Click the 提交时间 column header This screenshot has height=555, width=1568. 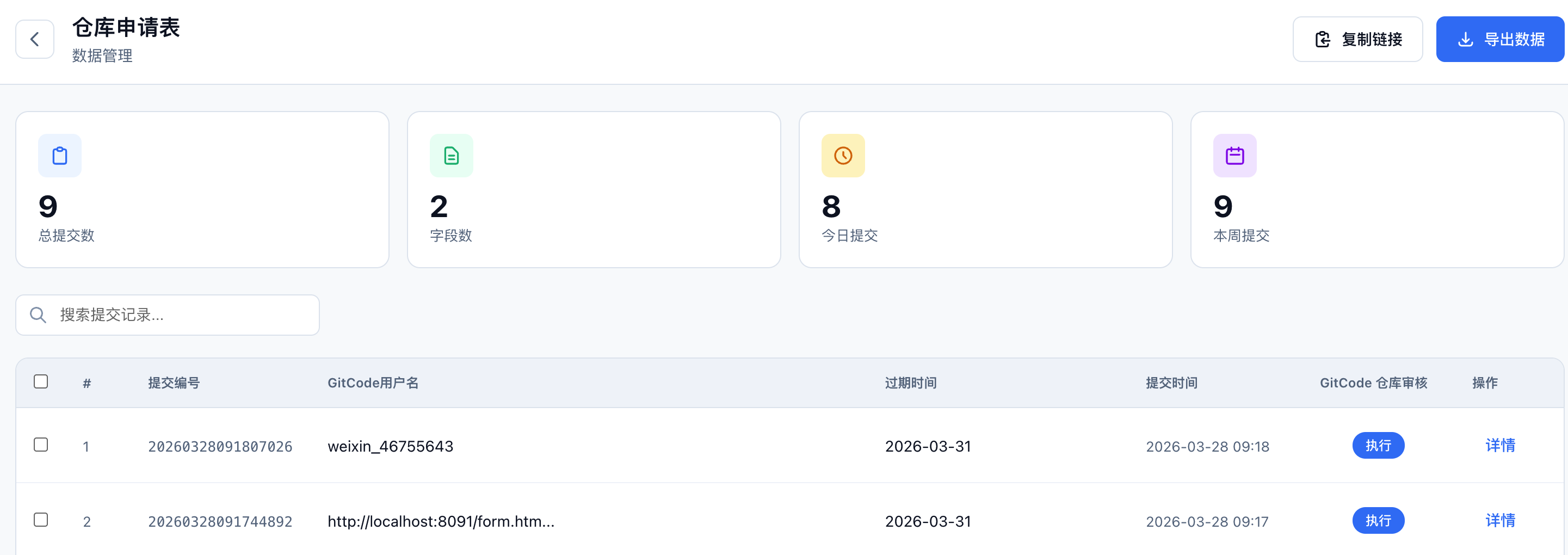point(1171,383)
